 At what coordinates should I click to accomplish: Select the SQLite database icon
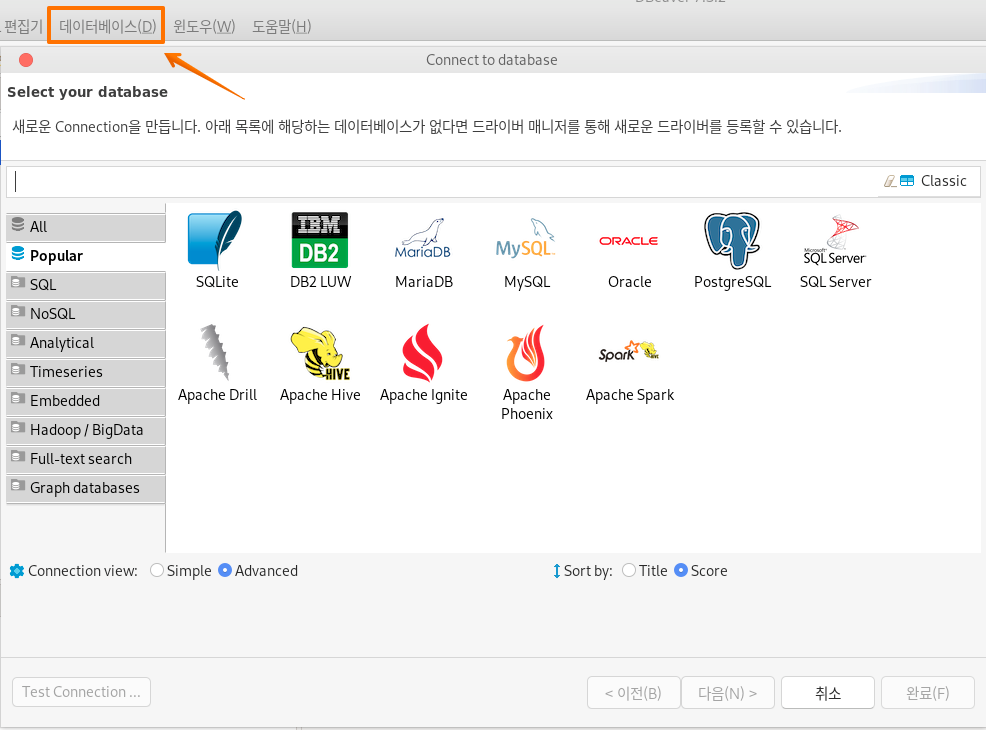tap(216, 240)
